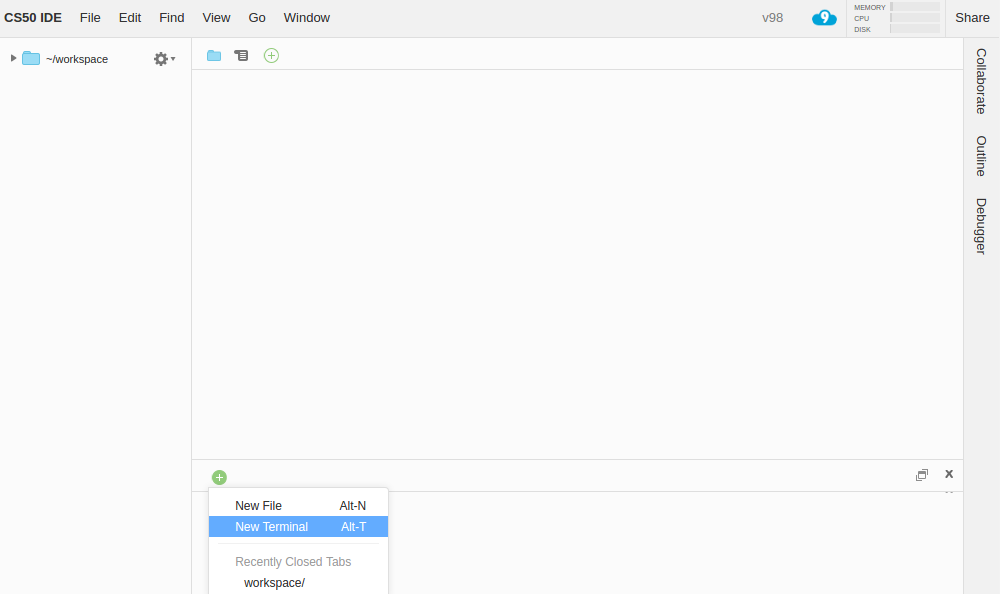The width and height of the screenshot is (1000, 594).
Task: Click the green plus in the bottom pane
Action: [219, 477]
